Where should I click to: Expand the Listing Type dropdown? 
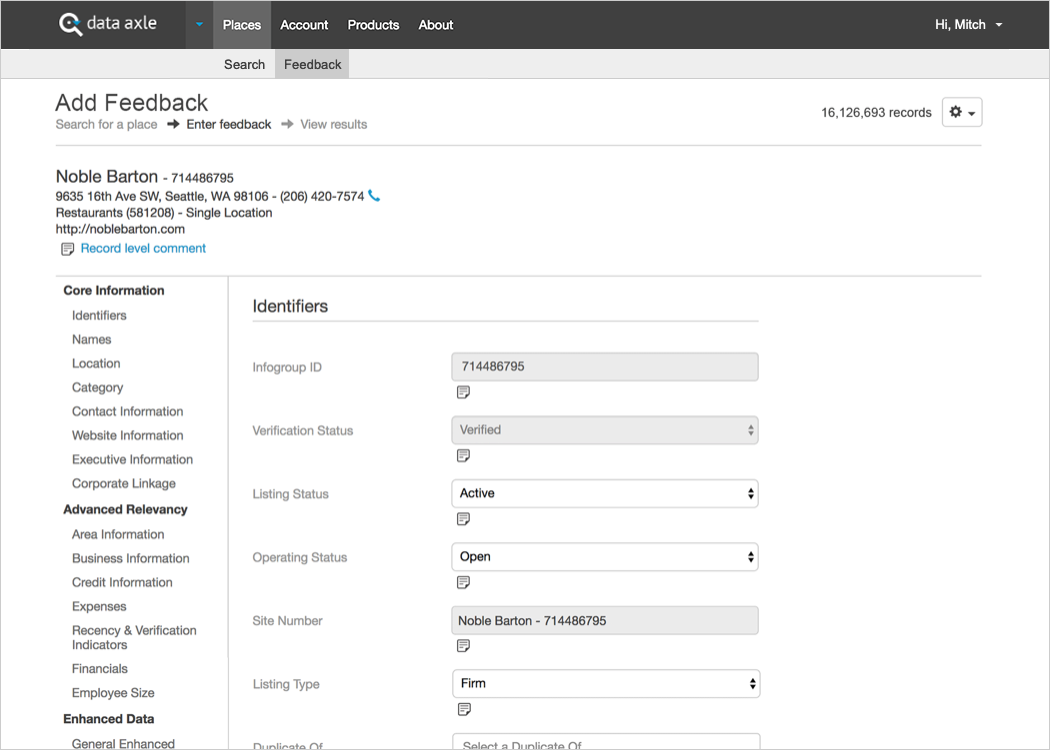[605, 684]
